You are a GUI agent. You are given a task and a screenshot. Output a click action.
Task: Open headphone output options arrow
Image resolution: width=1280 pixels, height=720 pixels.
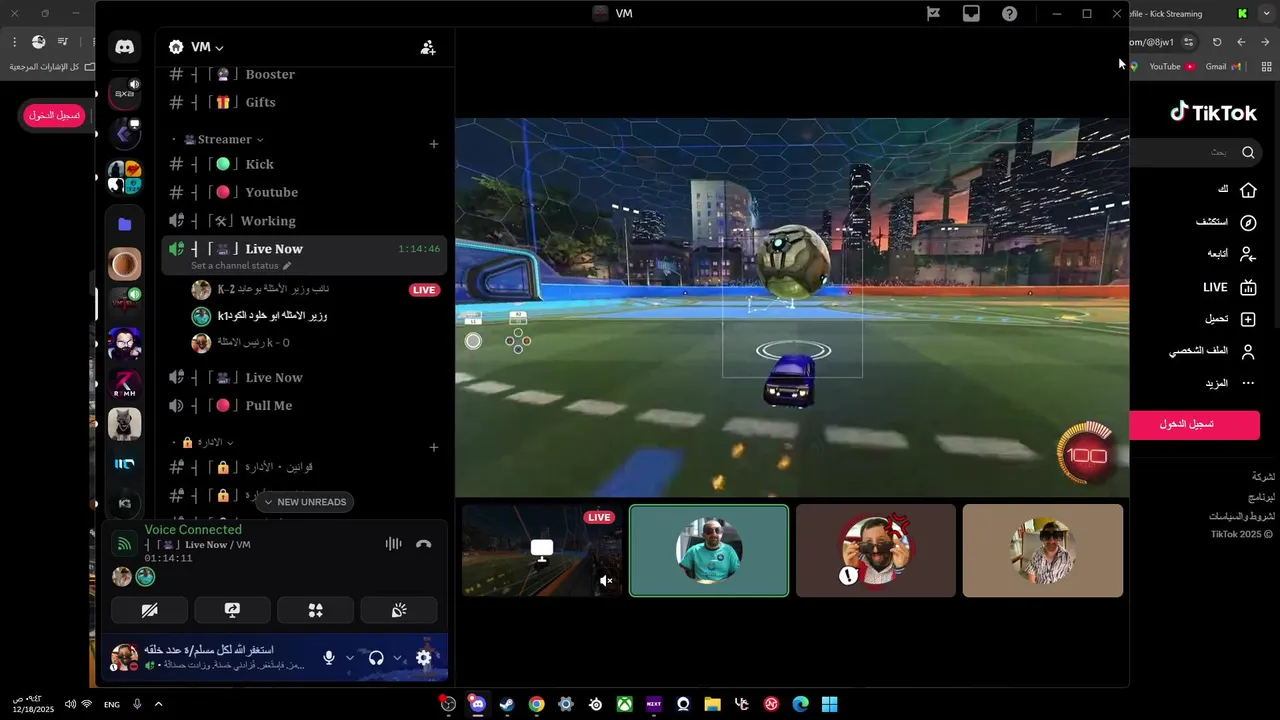point(397,657)
